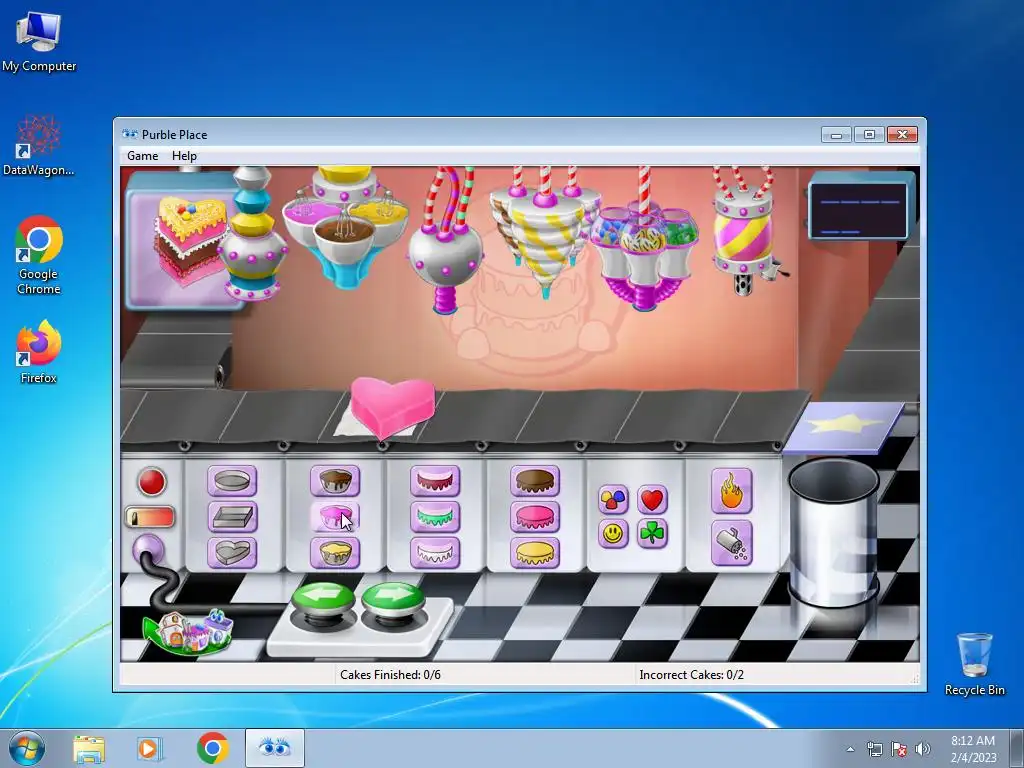Click Cakes Finished: 0/6 status text

tap(391, 675)
